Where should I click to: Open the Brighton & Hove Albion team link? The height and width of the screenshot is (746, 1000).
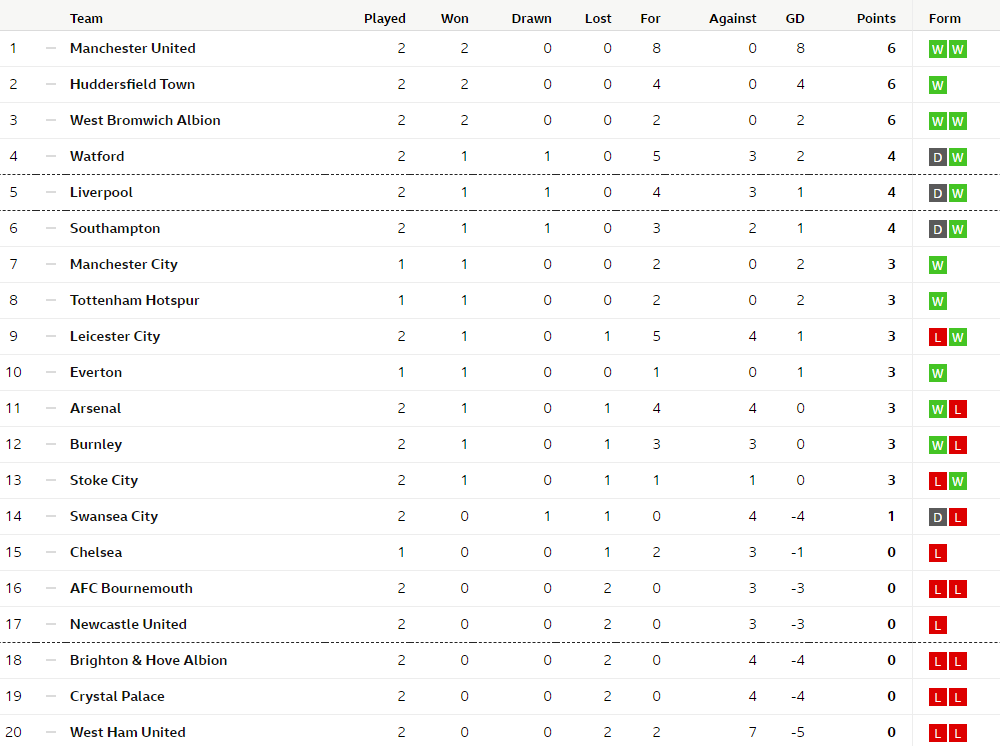click(x=148, y=660)
